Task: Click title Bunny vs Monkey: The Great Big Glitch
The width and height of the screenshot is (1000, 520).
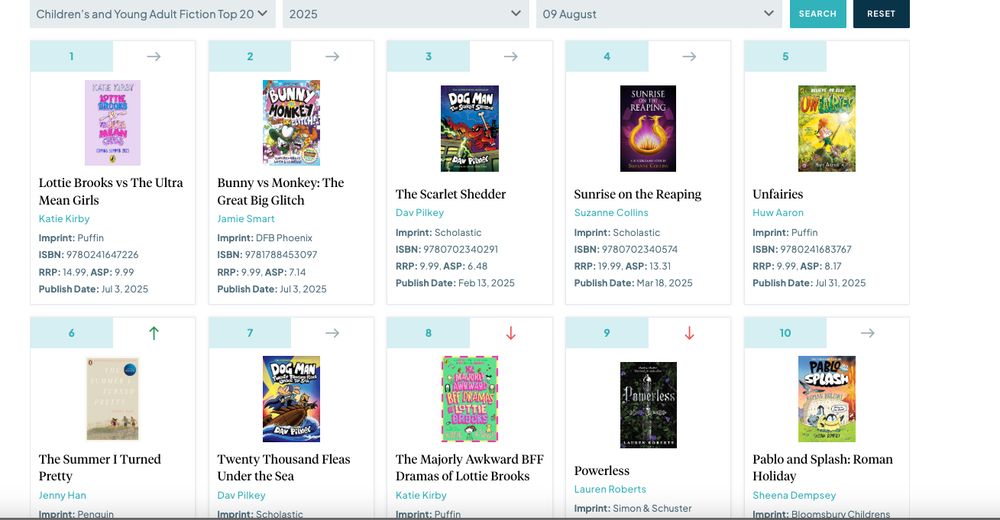Action: click(281, 191)
